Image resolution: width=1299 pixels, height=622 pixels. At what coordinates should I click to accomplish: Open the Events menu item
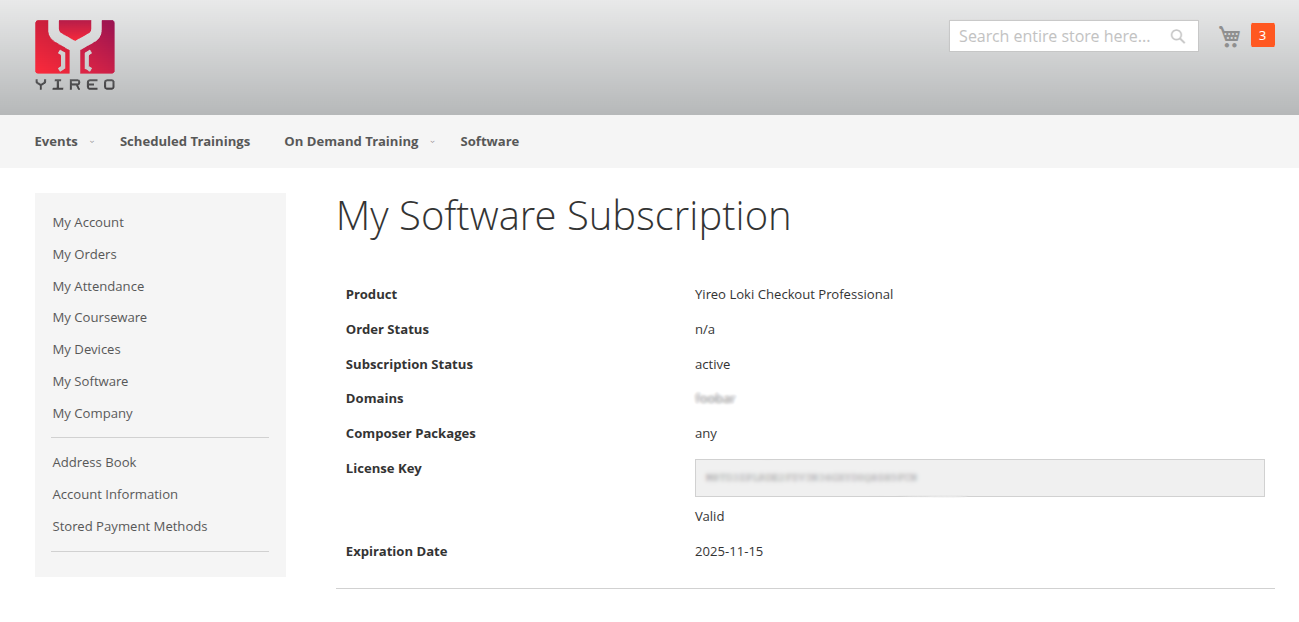pyautogui.click(x=56, y=142)
